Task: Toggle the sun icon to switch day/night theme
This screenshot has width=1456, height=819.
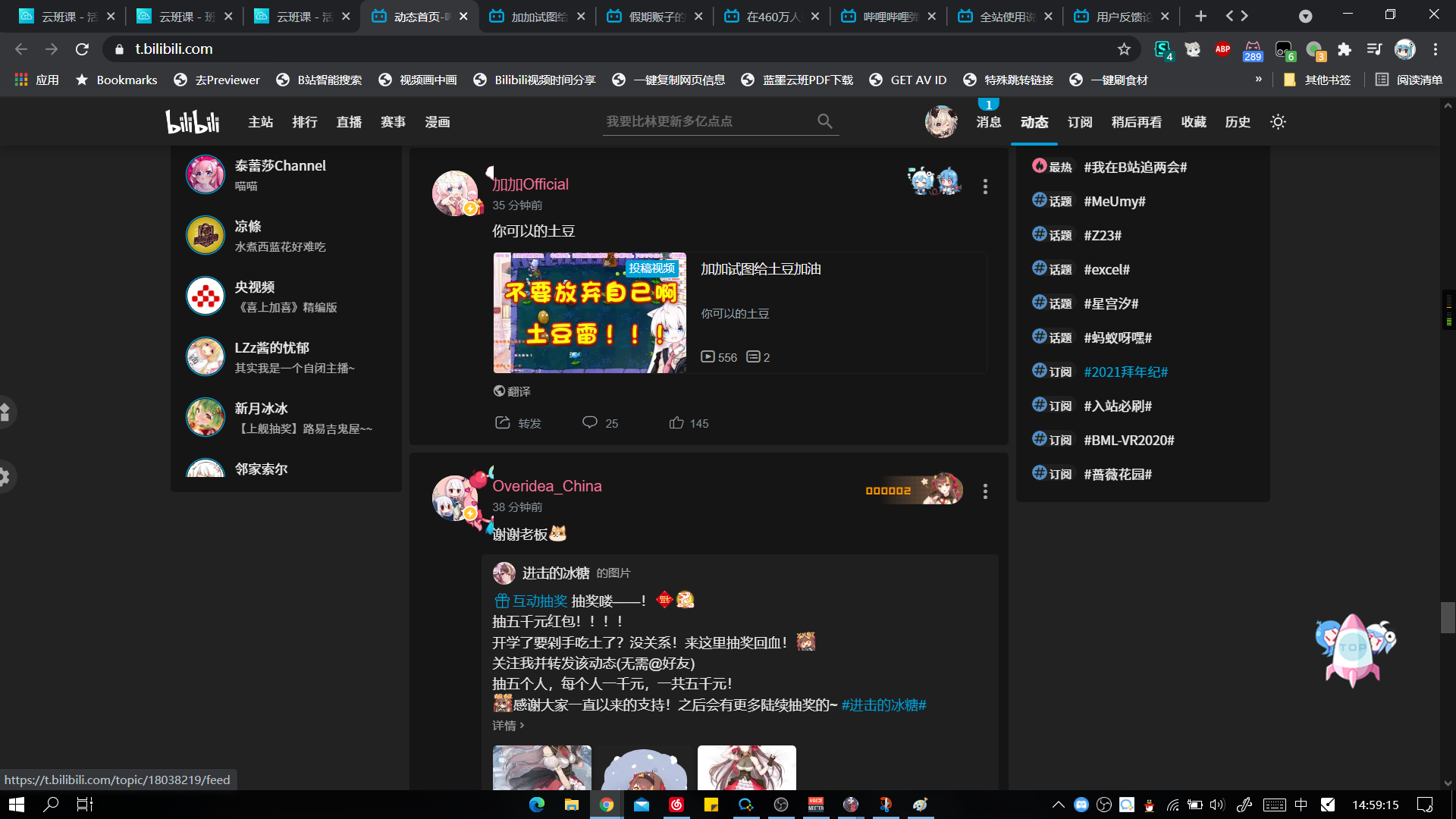Action: [1278, 121]
